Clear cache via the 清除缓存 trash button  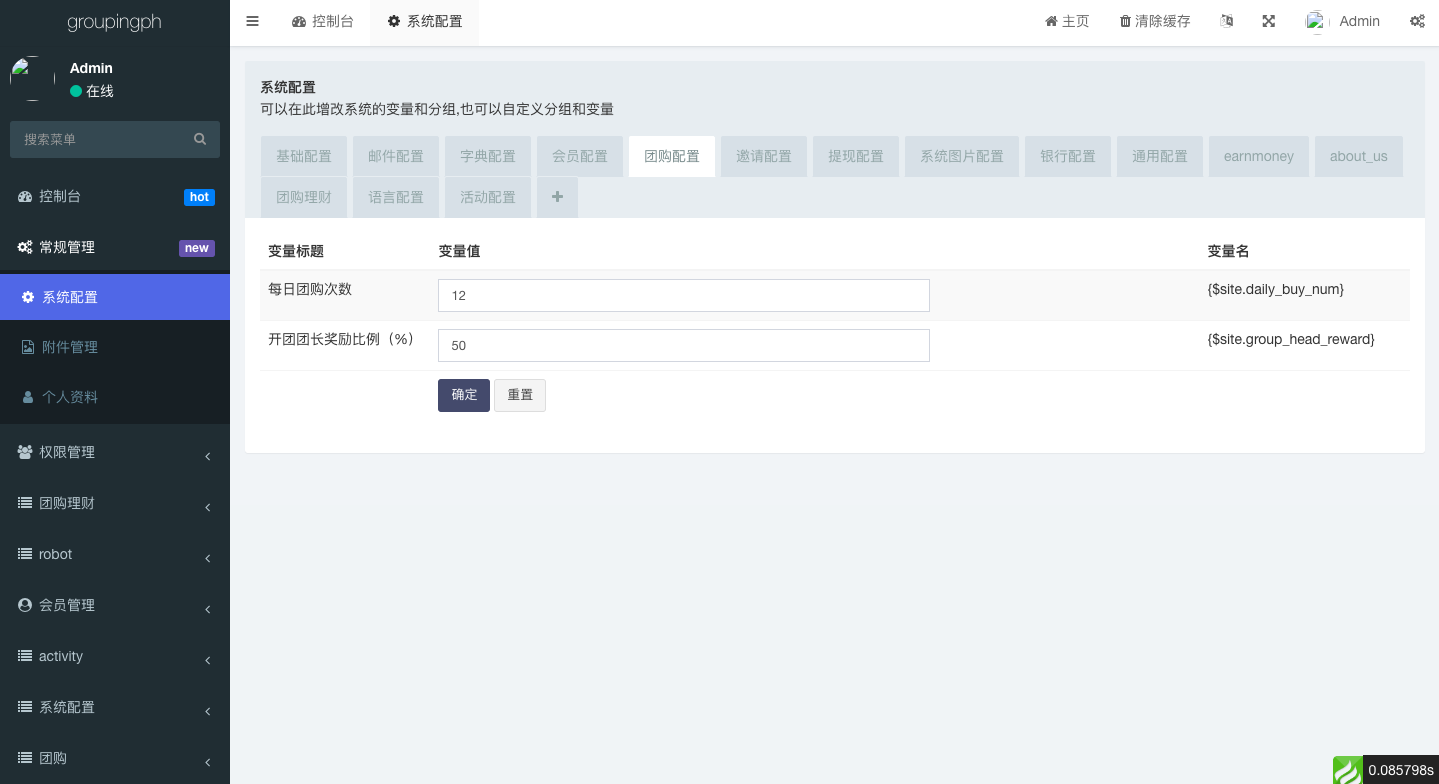(1154, 21)
